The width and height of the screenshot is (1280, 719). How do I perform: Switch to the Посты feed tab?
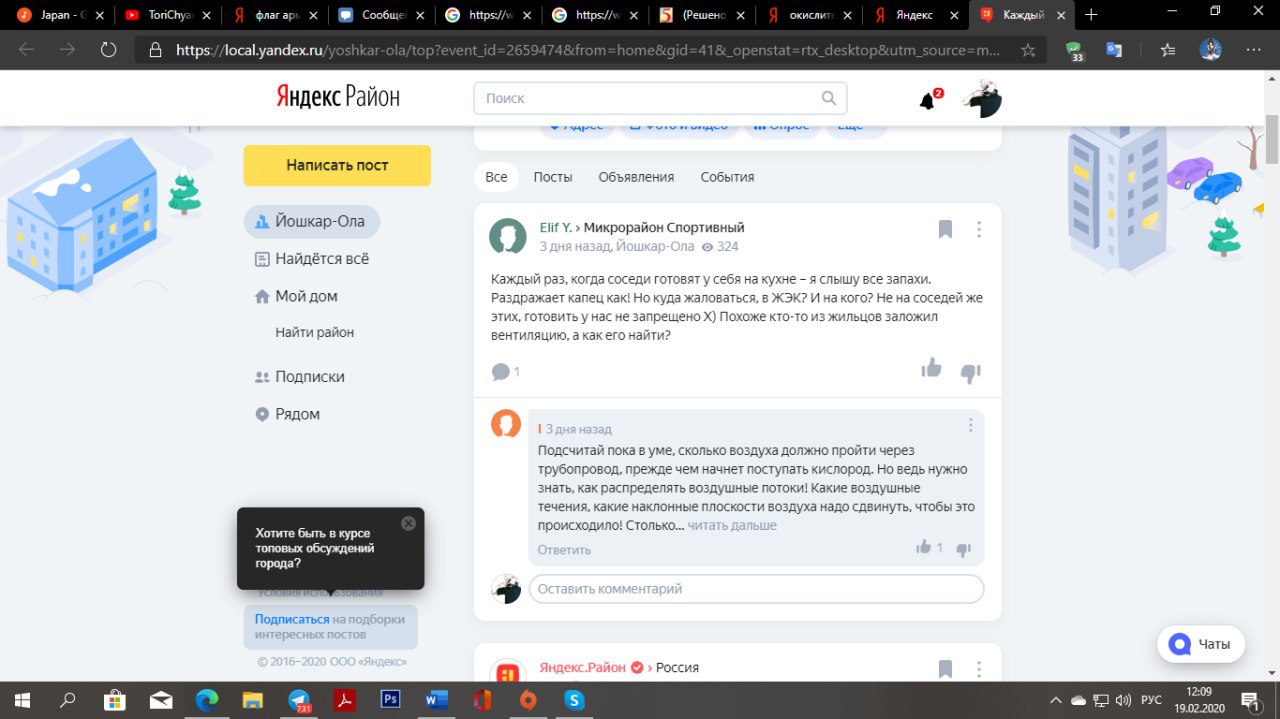click(553, 177)
